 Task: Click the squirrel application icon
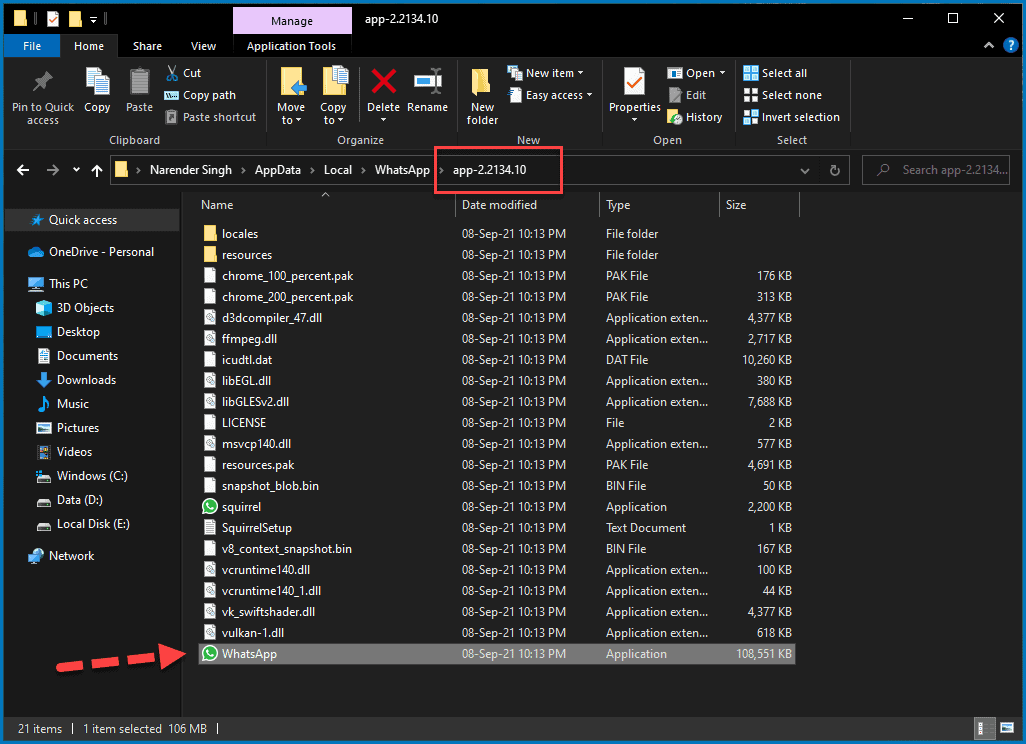(x=209, y=506)
